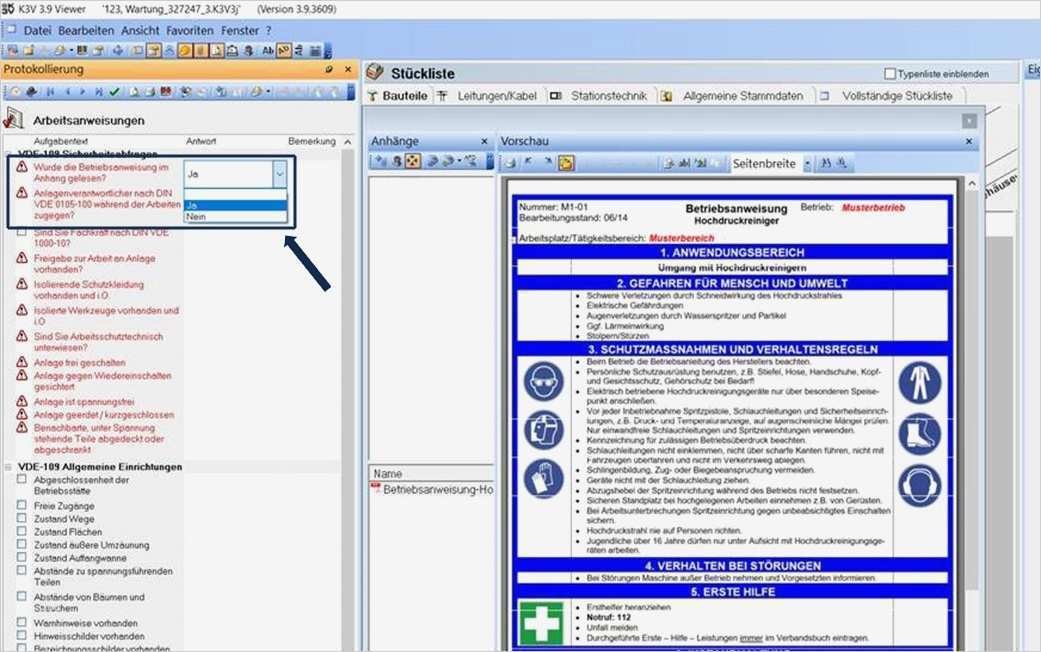Jump to first record in Protokollierung toolbar
The height and width of the screenshot is (652, 1041).
50,92
